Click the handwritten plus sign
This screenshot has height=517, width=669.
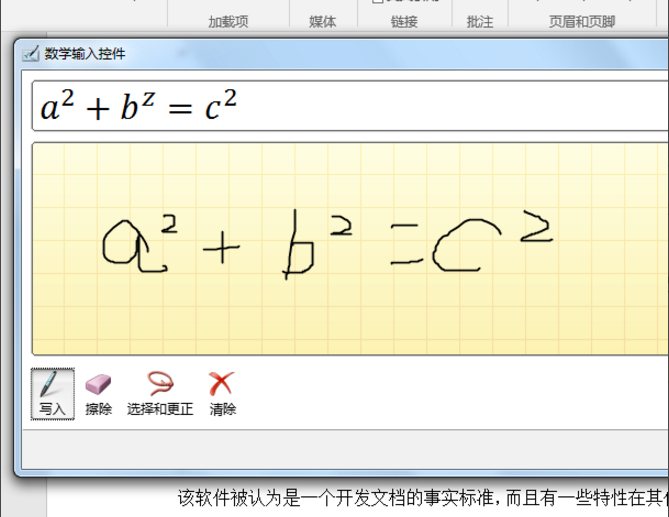(221, 247)
